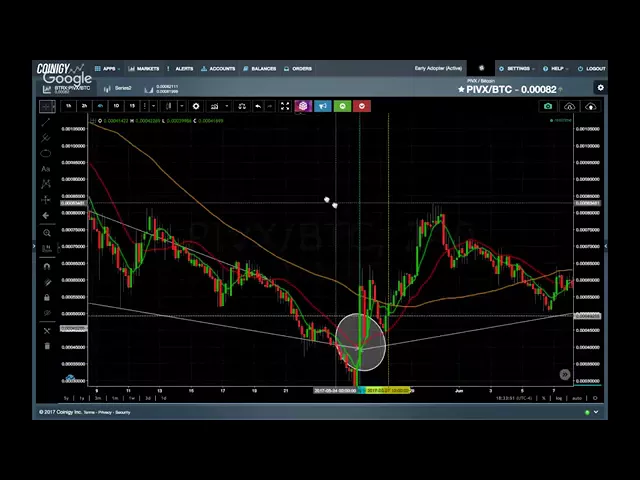Expand the footer chevron beside green status dot
The height and width of the screenshot is (480, 640).
point(596,412)
